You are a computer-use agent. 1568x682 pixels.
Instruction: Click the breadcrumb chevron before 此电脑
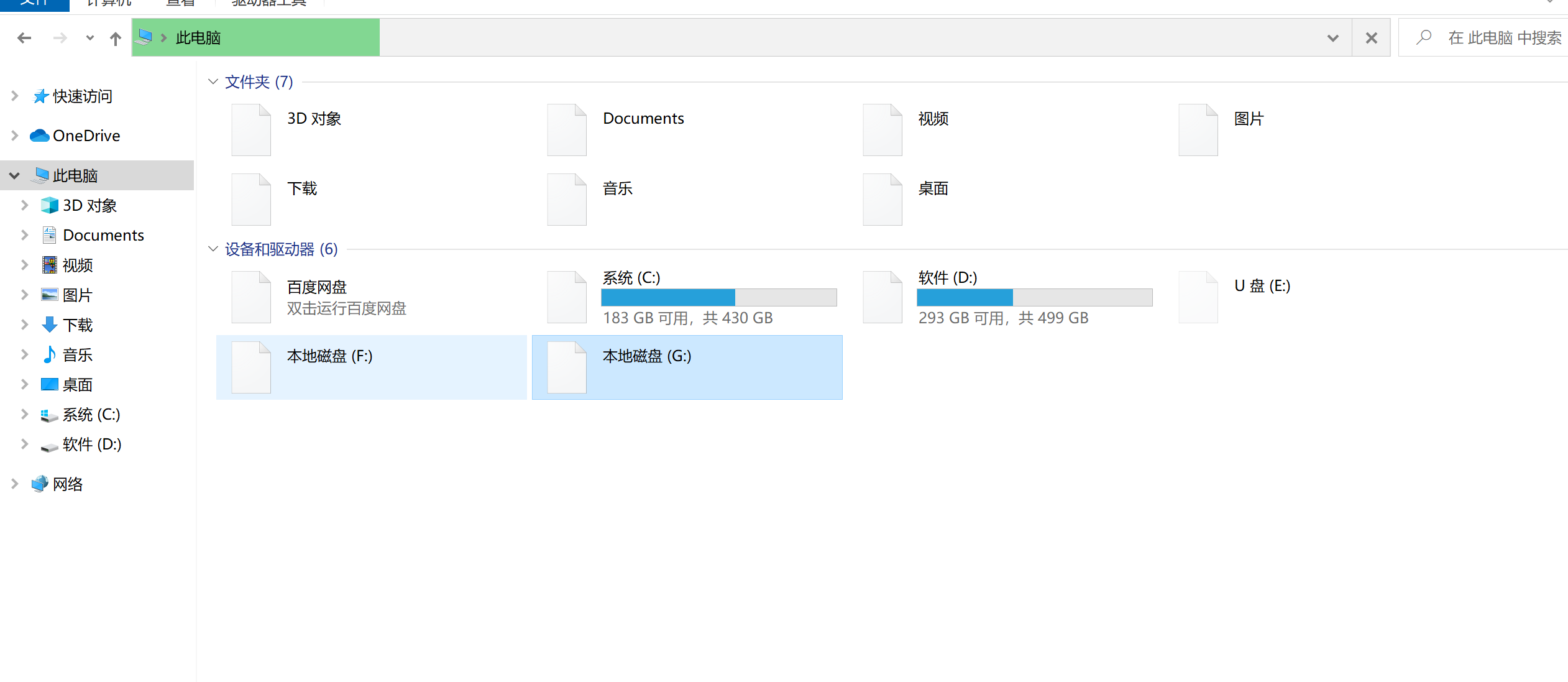(x=164, y=38)
